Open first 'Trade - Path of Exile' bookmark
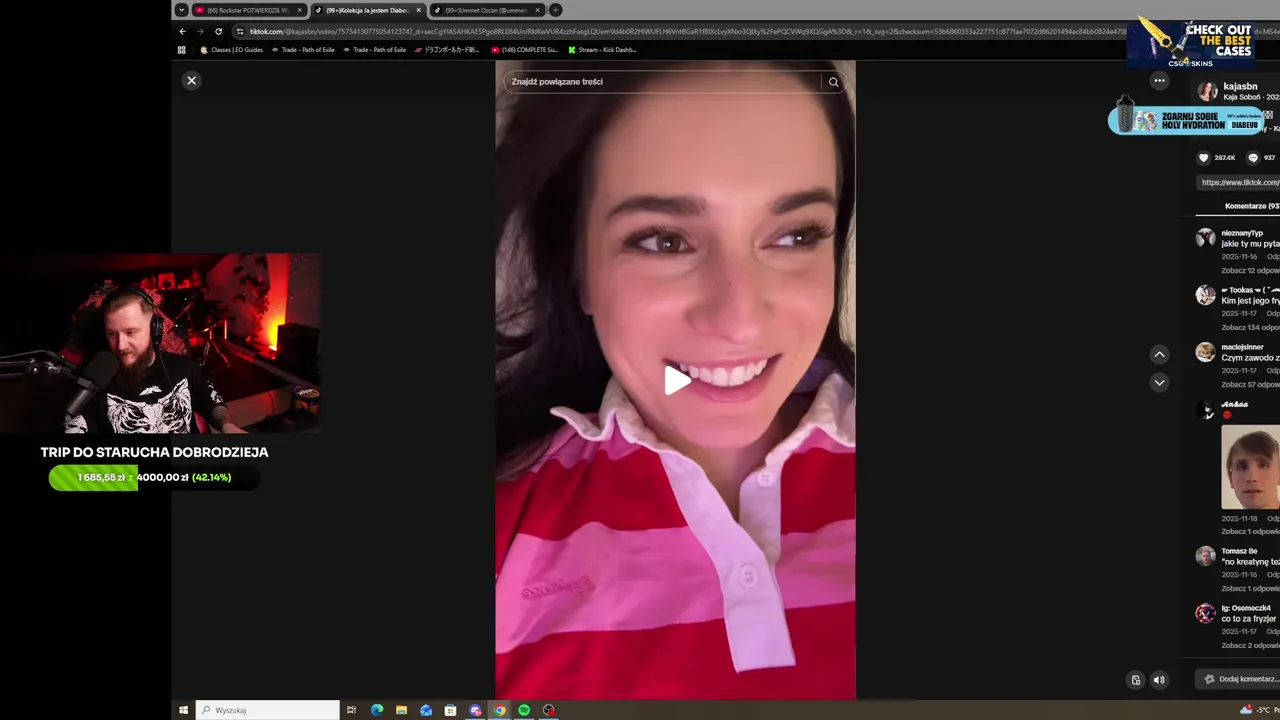 303,49
